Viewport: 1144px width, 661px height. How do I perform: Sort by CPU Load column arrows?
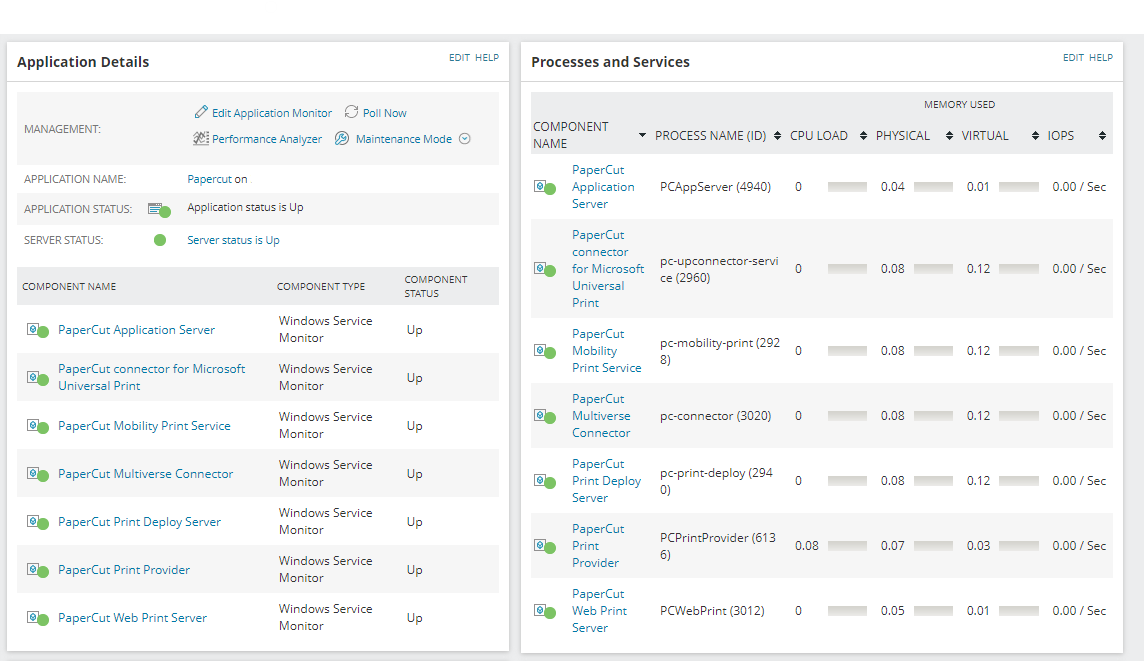[863, 136]
